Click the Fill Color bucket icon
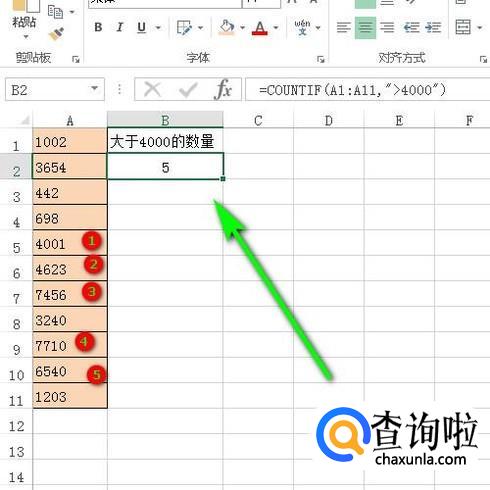 [226, 27]
